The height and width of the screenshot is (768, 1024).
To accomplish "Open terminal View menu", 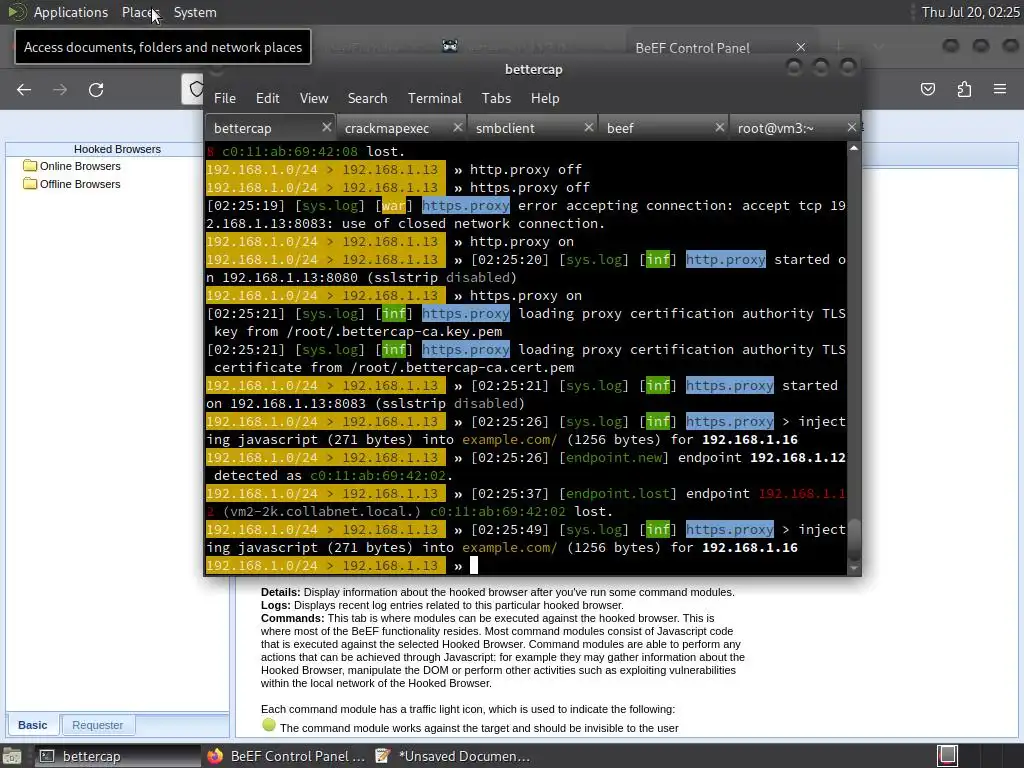I will (x=314, y=98).
